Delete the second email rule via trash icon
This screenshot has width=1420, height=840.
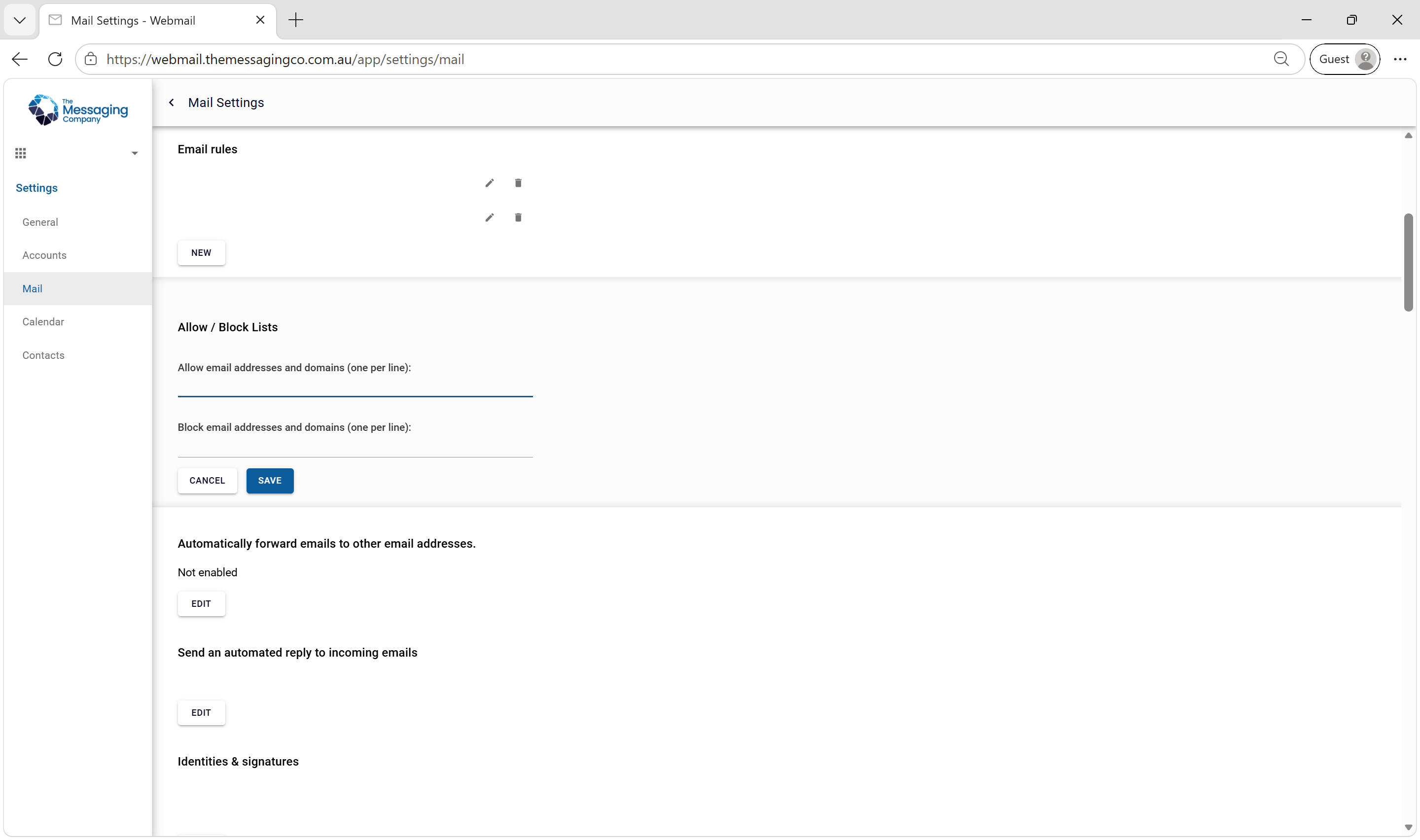click(x=518, y=217)
